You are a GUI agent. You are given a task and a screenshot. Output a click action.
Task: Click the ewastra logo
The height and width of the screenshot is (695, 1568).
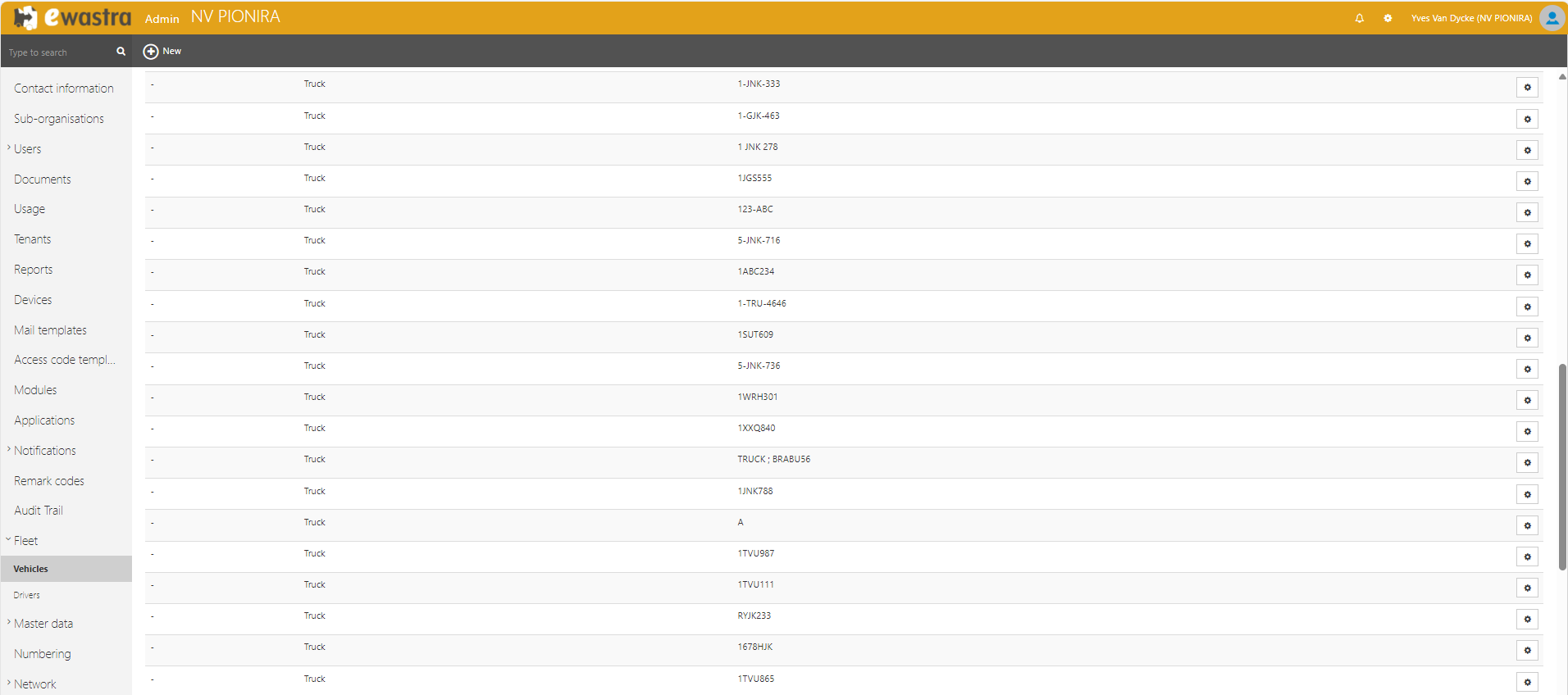pos(72,17)
